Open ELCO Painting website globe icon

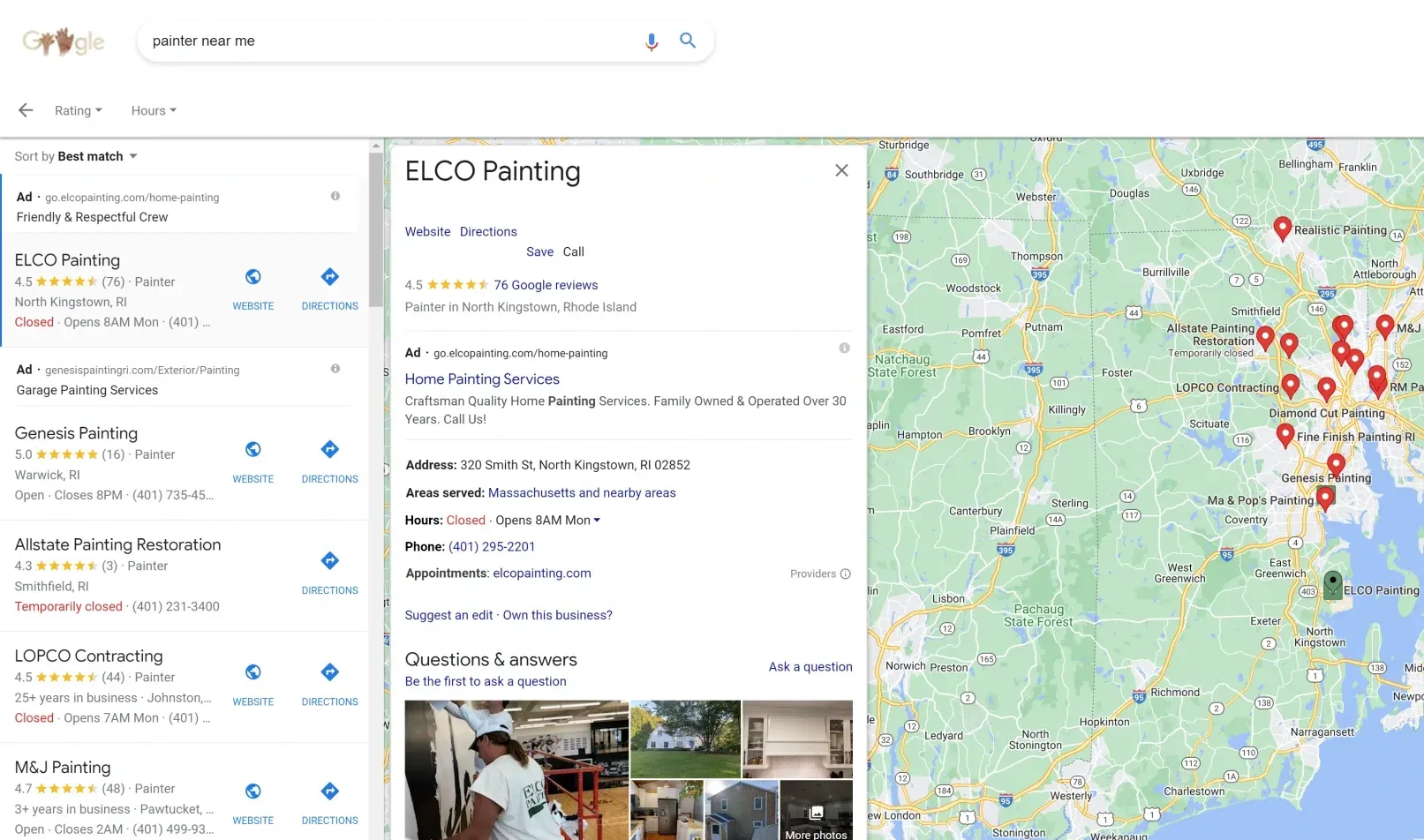click(x=253, y=277)
